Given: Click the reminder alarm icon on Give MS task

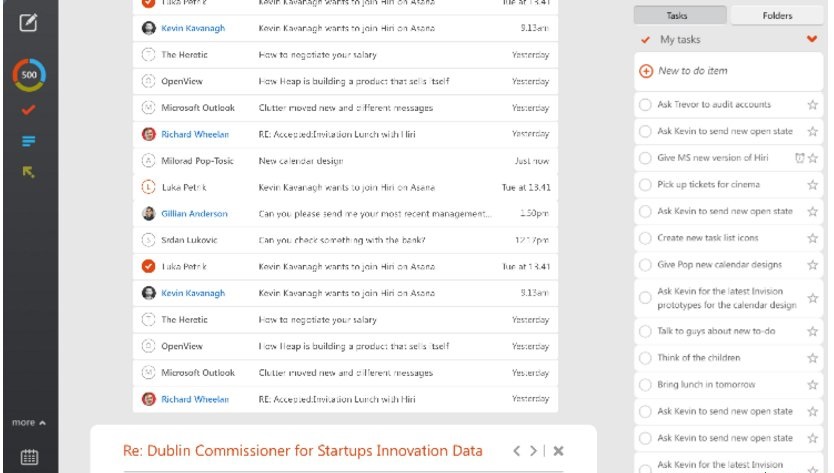Looking at the screenshot, I should click(x=799, y=157).
